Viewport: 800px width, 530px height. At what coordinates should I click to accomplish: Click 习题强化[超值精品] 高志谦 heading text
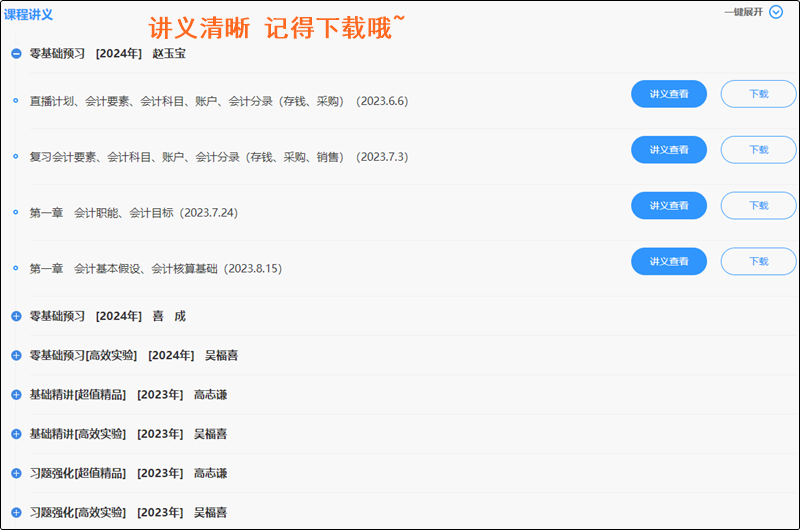128,473
